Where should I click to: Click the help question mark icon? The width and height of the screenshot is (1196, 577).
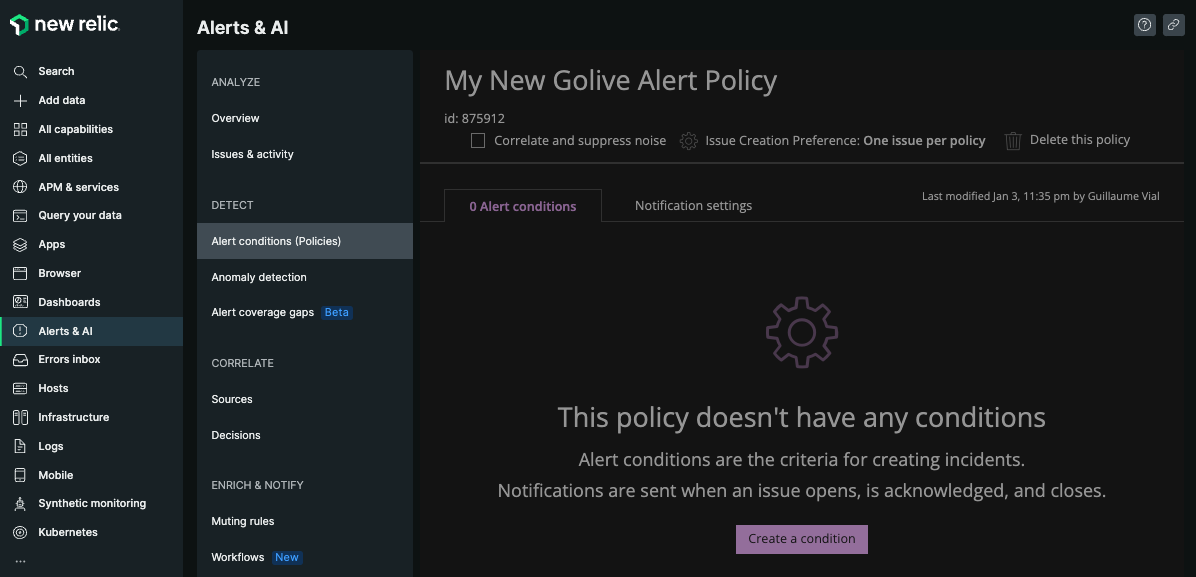point(1145,26)
